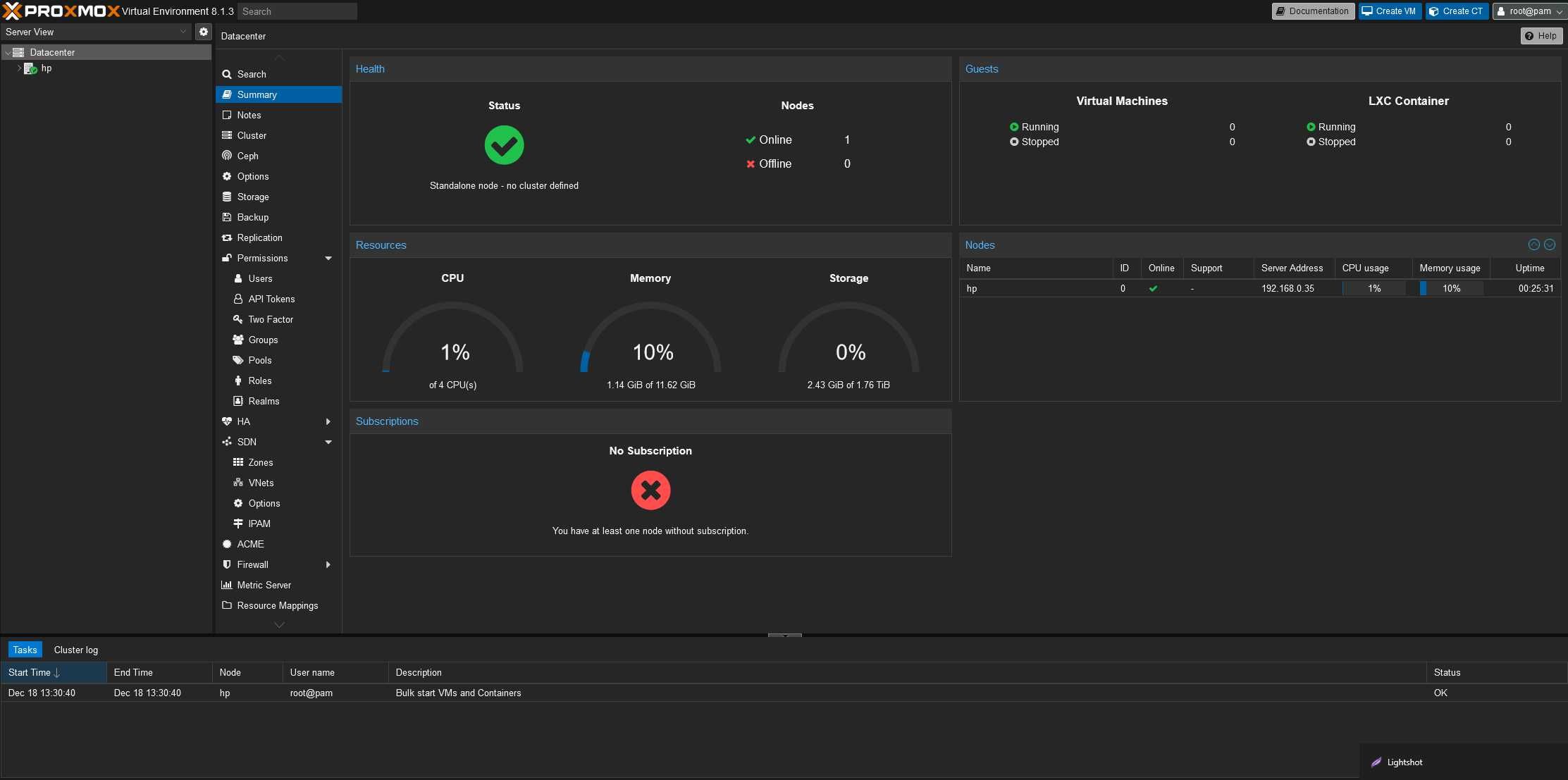Open the datacenter Options menu item
The height and width of the screenshot is (780, 1568).
click(279, 176)
